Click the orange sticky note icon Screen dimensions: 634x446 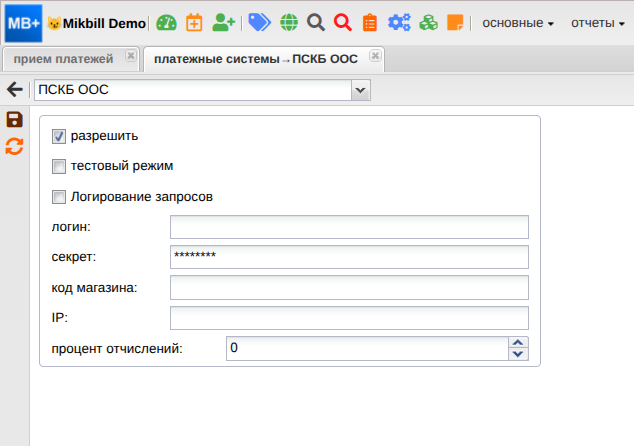click(x=455, y=23)
